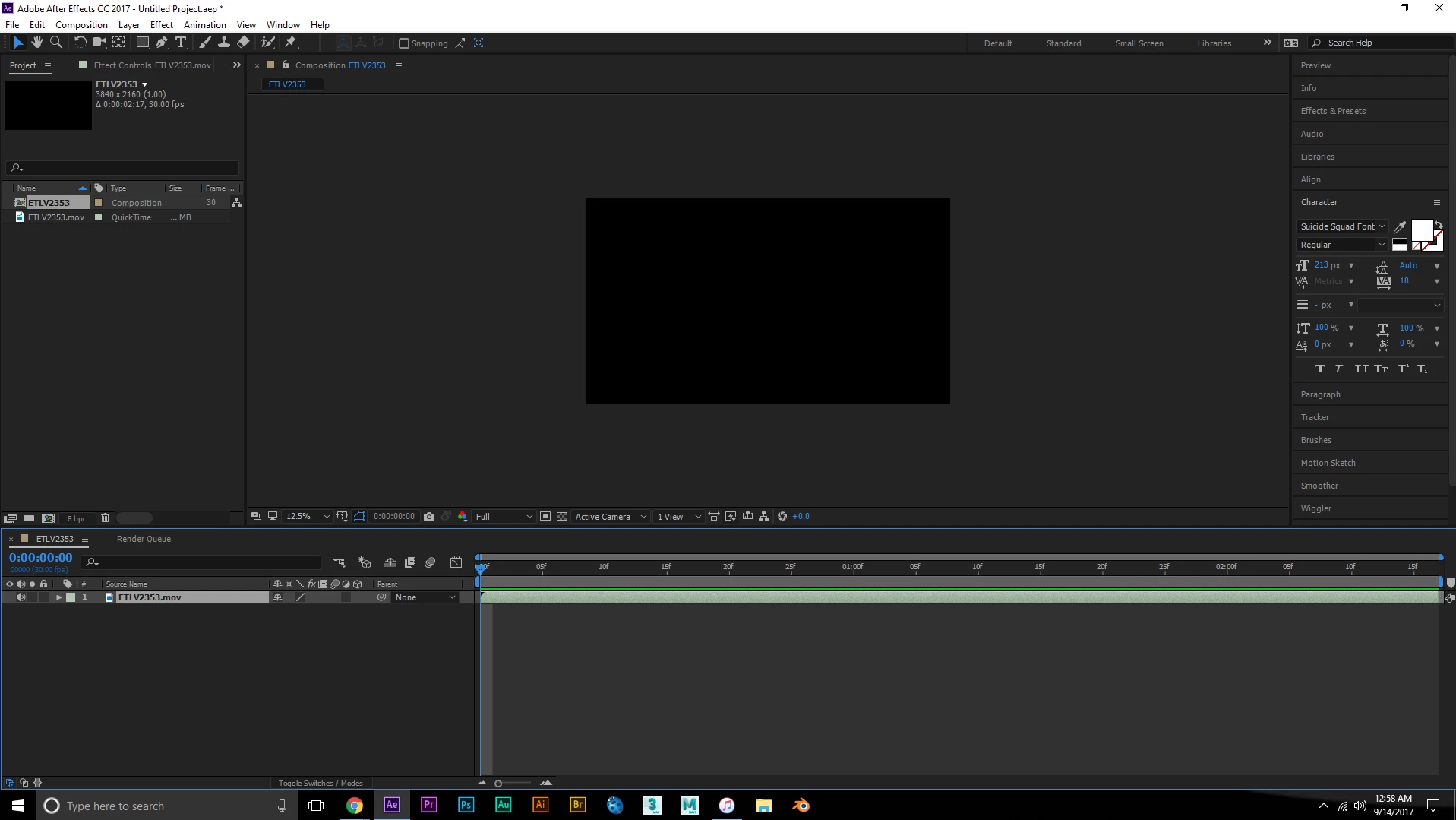1456x820 pixels.
Task: Enable Motion Blur for all layers
Action: pos(430,562)
